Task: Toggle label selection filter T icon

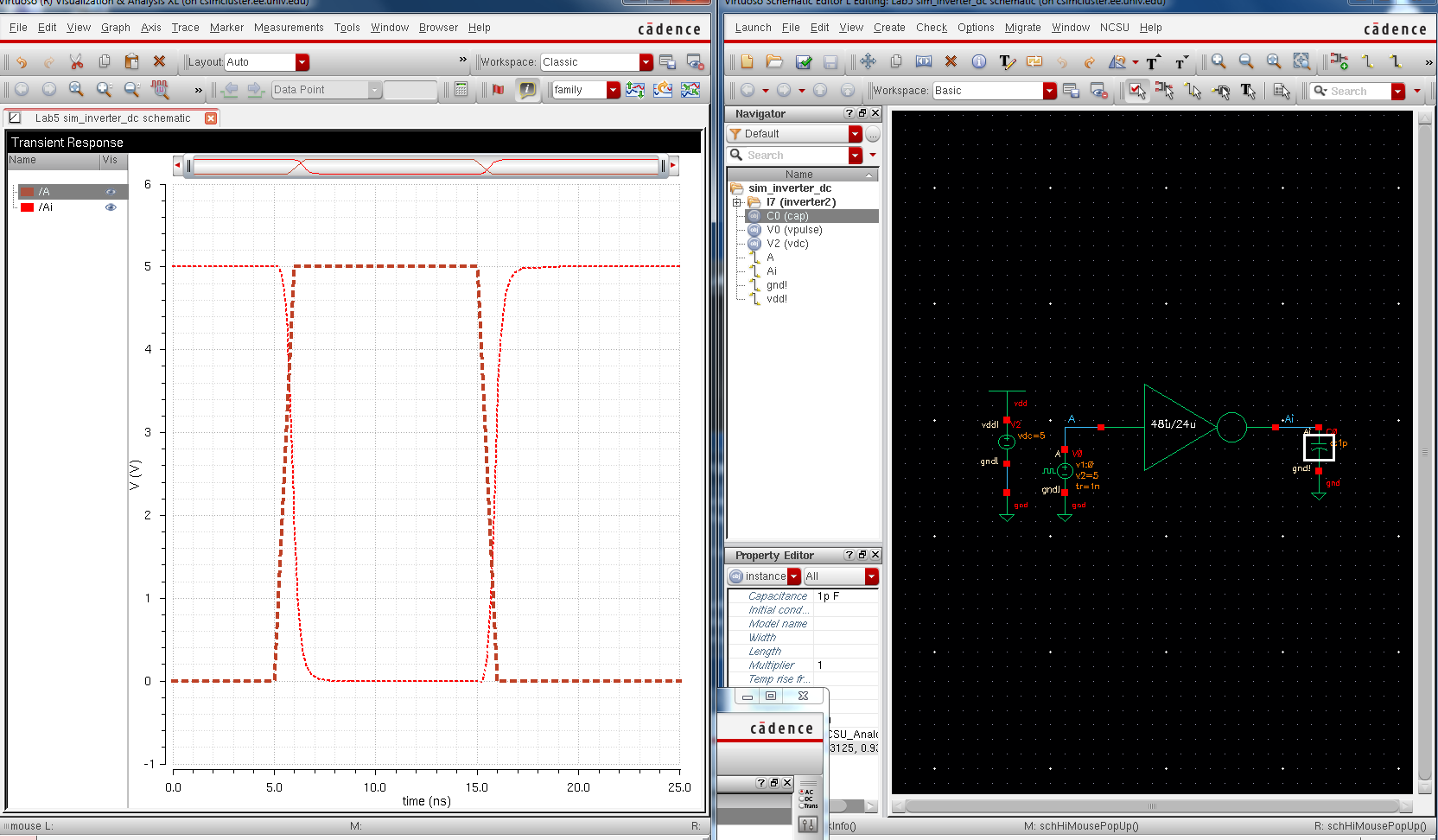Action: [1248, 90]
